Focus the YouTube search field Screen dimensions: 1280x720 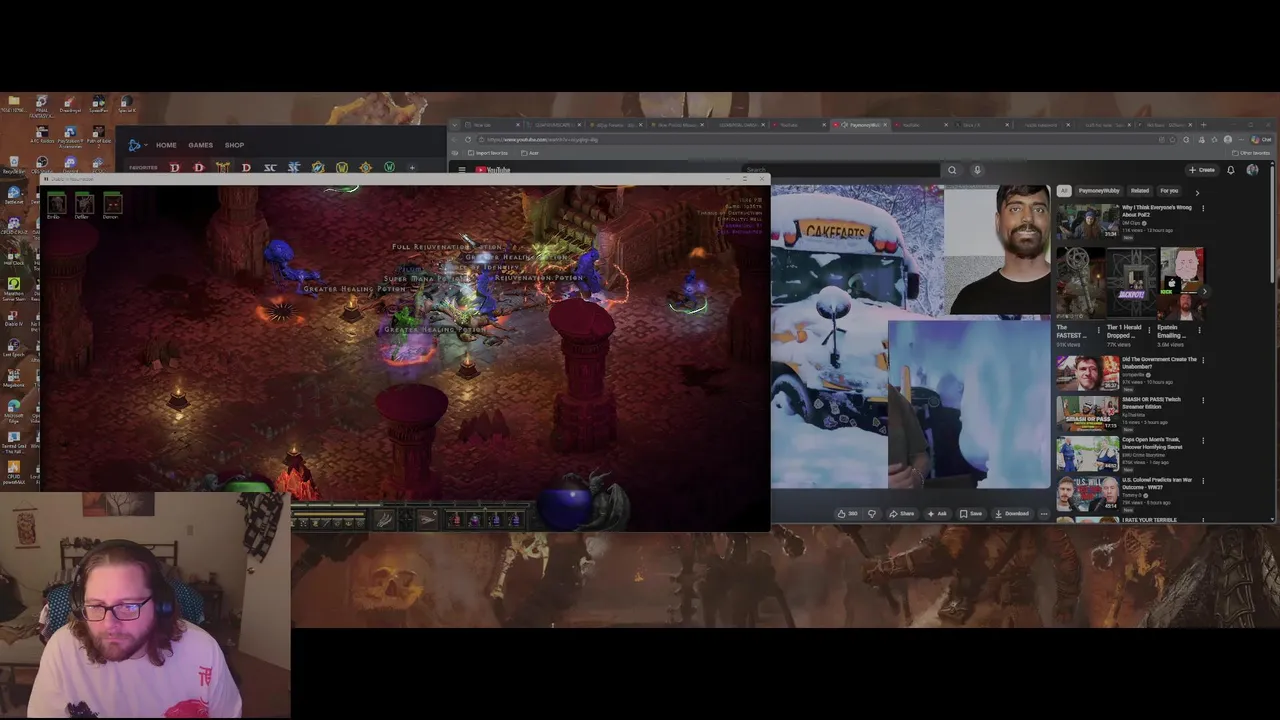(x=840, y=170)
